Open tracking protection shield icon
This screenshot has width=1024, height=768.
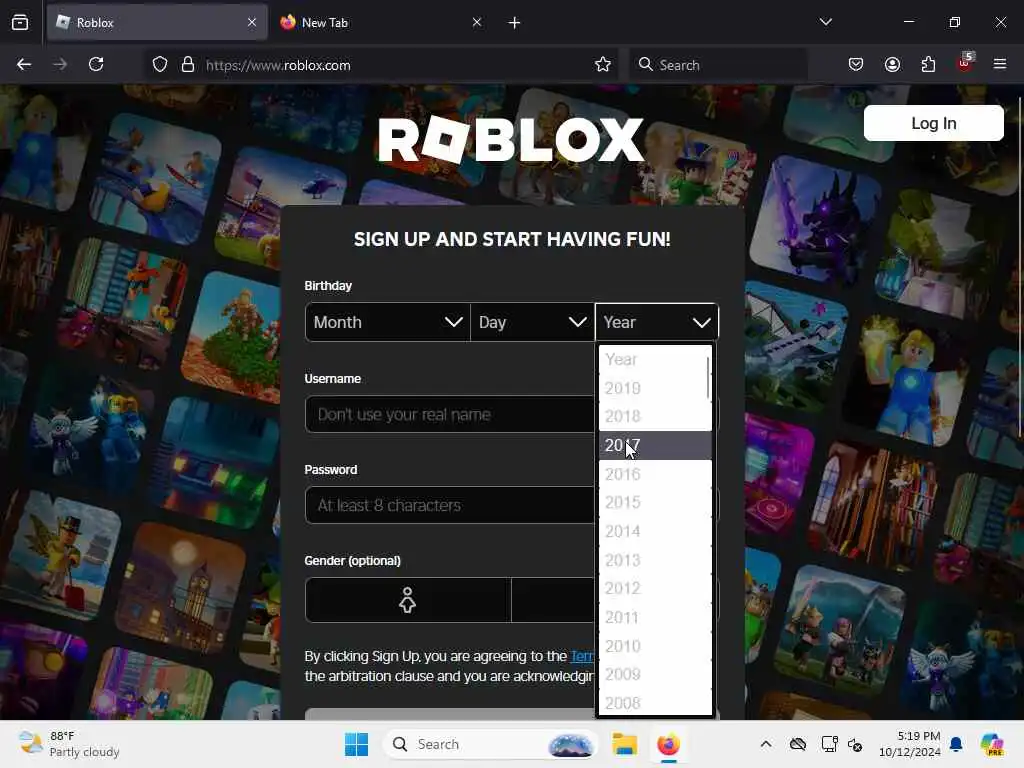[160, 65]
